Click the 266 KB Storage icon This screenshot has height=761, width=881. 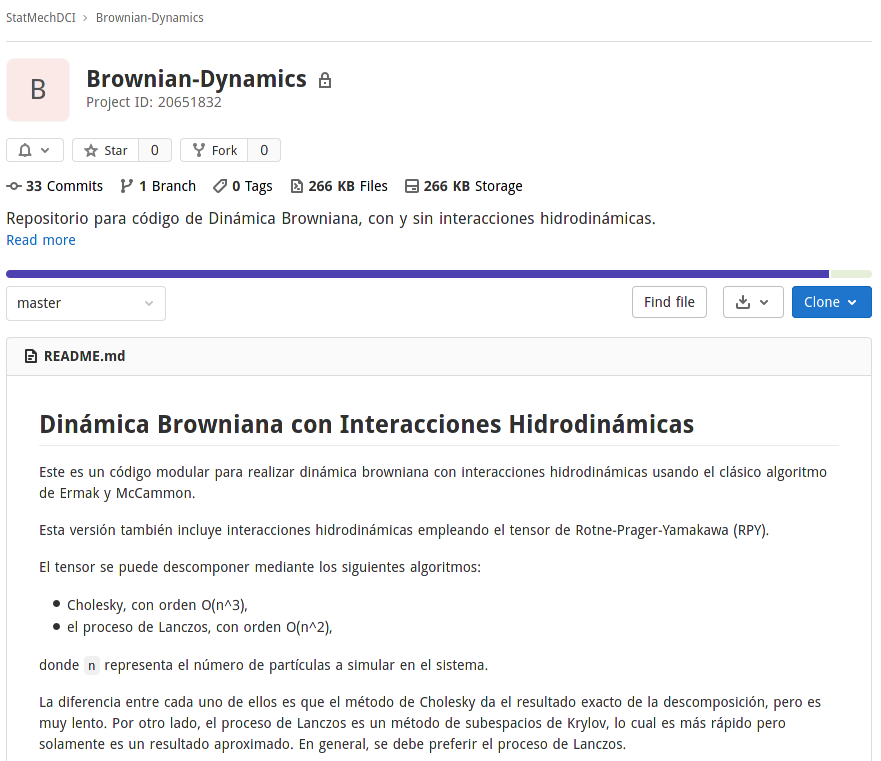point(412,186)
